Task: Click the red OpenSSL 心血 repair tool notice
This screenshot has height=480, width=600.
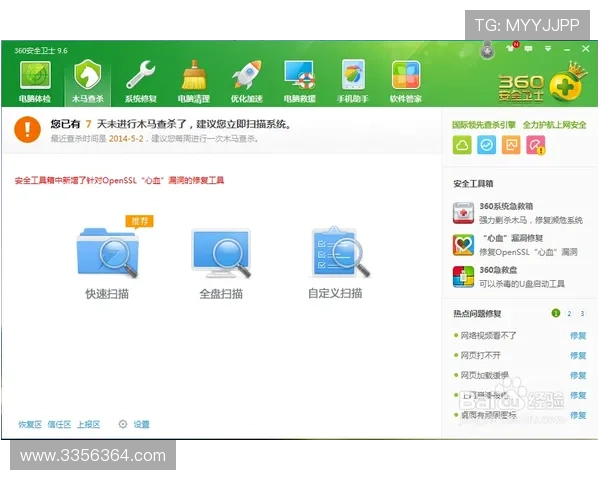Action: (119, 180)
